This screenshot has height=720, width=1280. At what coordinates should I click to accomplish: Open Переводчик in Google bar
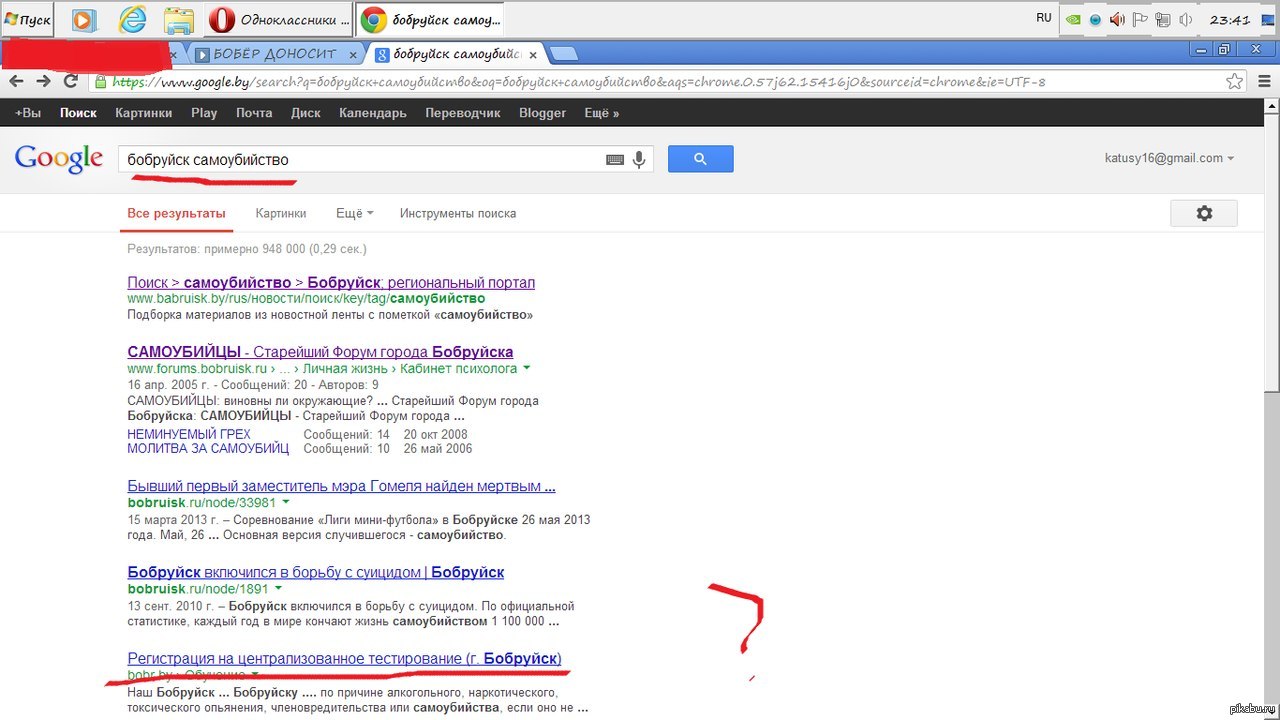click(463, 113)
